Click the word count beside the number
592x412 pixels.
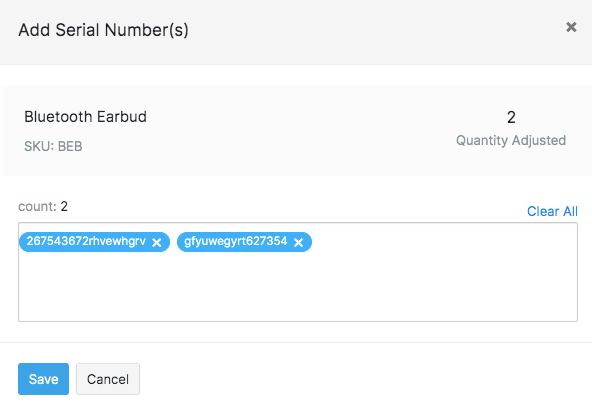[x=37, y=207]
